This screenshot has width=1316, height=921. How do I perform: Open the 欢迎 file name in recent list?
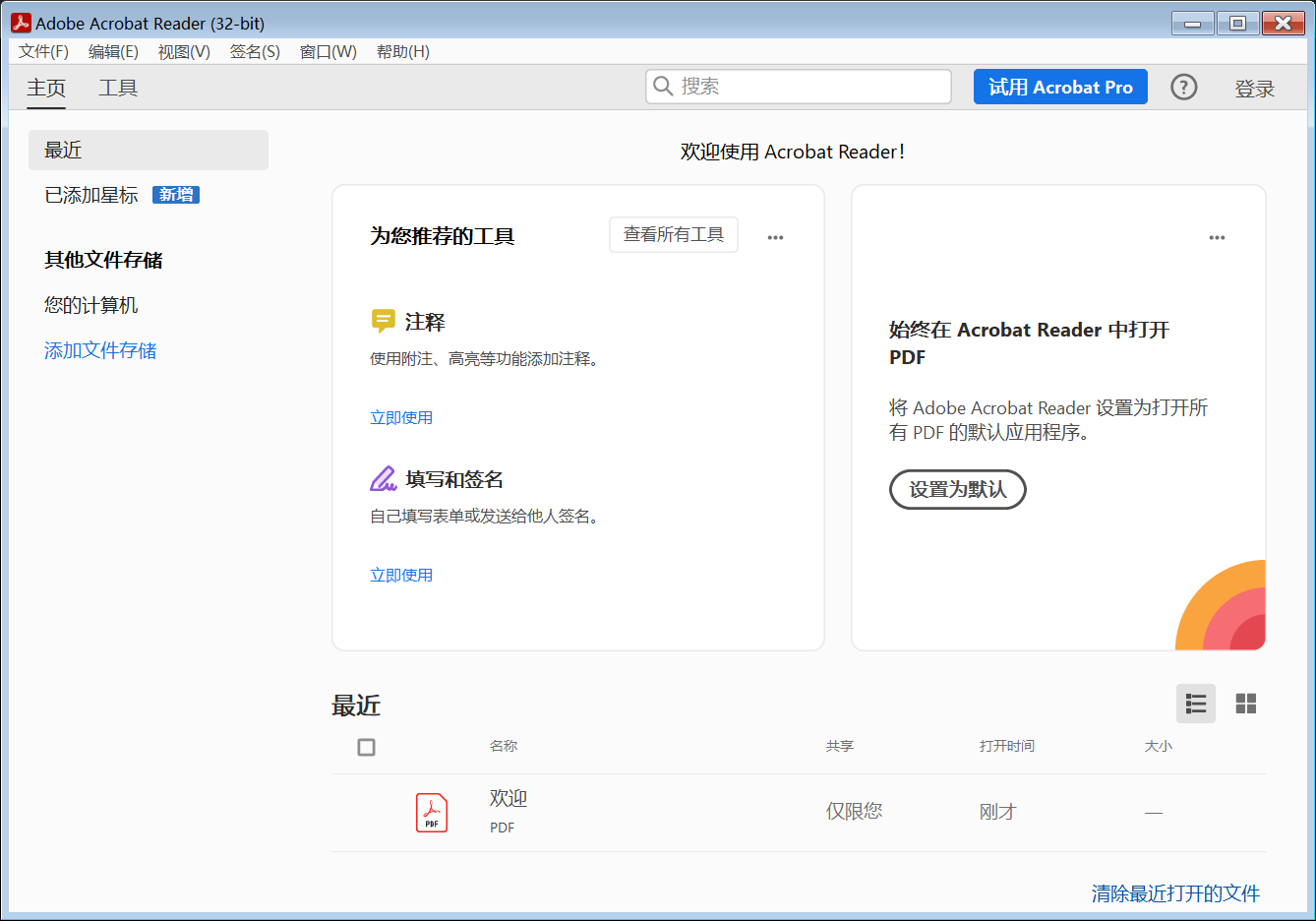[508, 798]
